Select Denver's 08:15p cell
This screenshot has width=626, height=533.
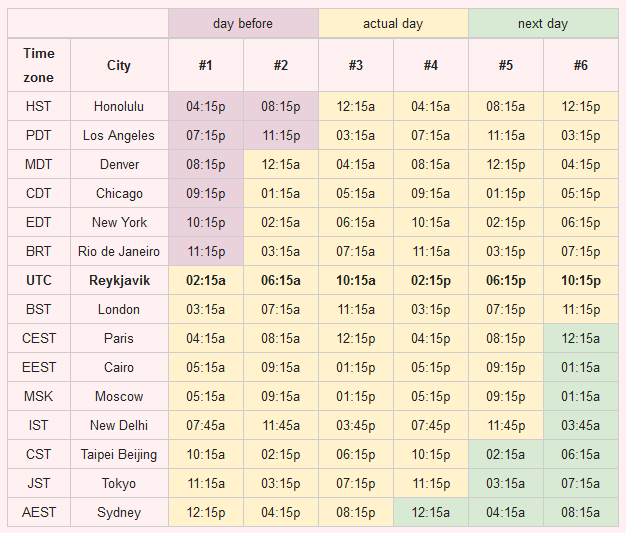point(206,164)
